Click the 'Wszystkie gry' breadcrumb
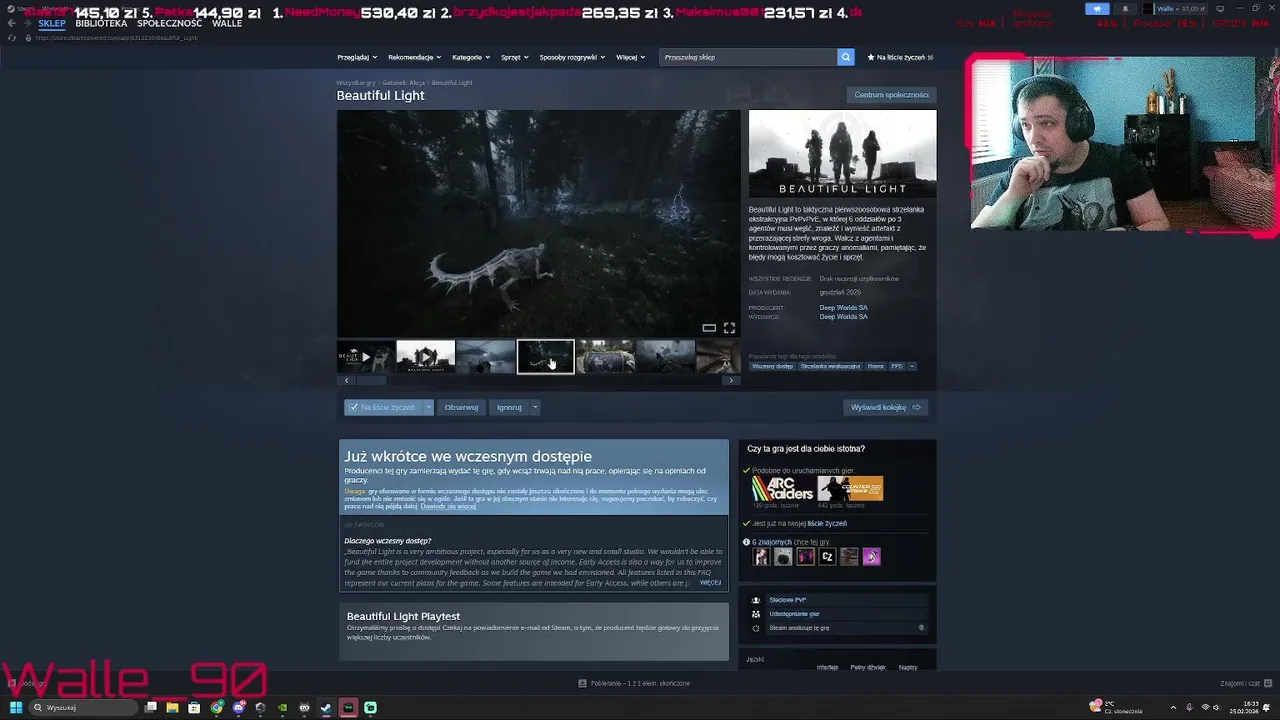The image size is (1280, 720). point(356,82)
